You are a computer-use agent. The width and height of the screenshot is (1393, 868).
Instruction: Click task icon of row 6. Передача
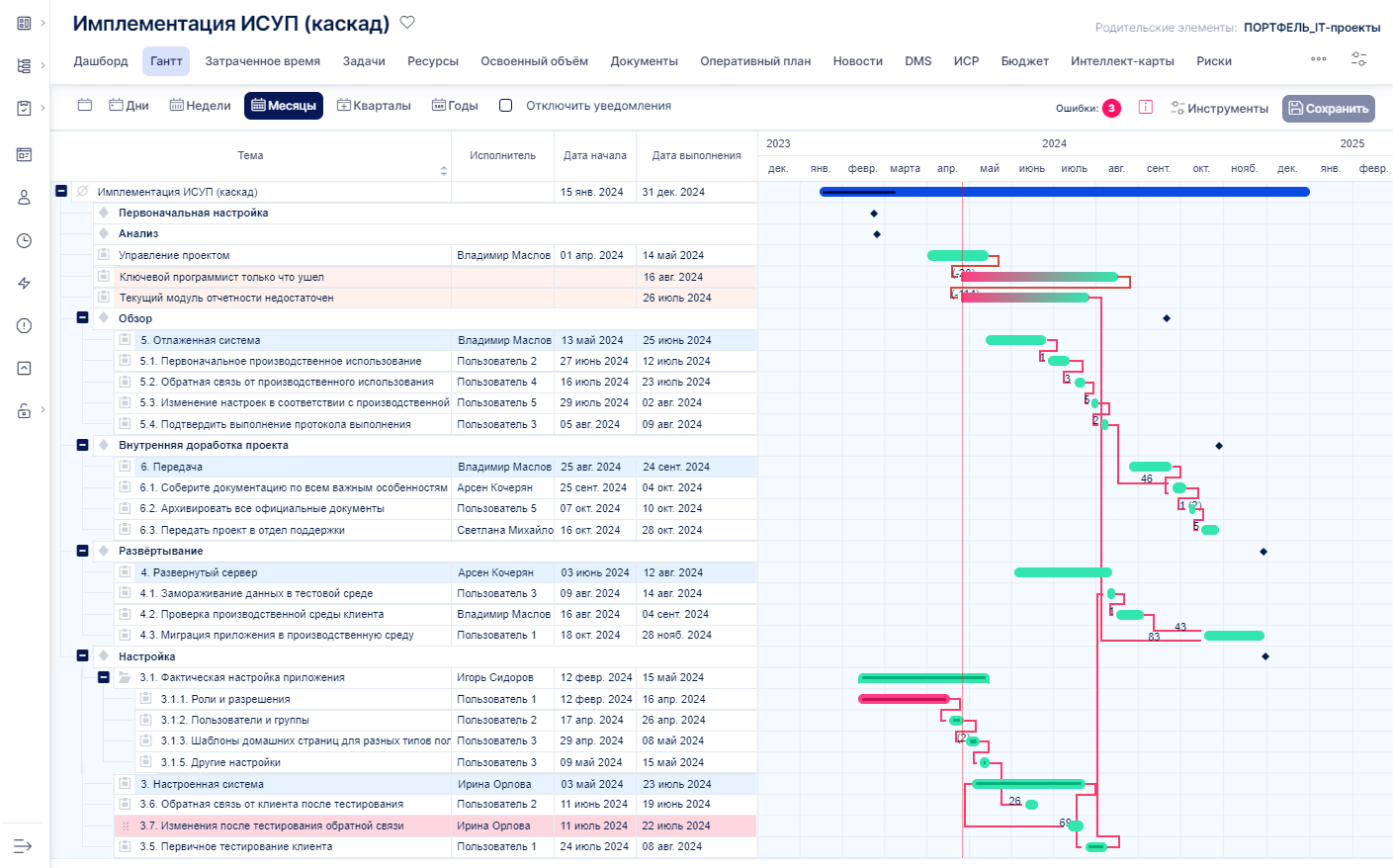click(x=126, y=467)
